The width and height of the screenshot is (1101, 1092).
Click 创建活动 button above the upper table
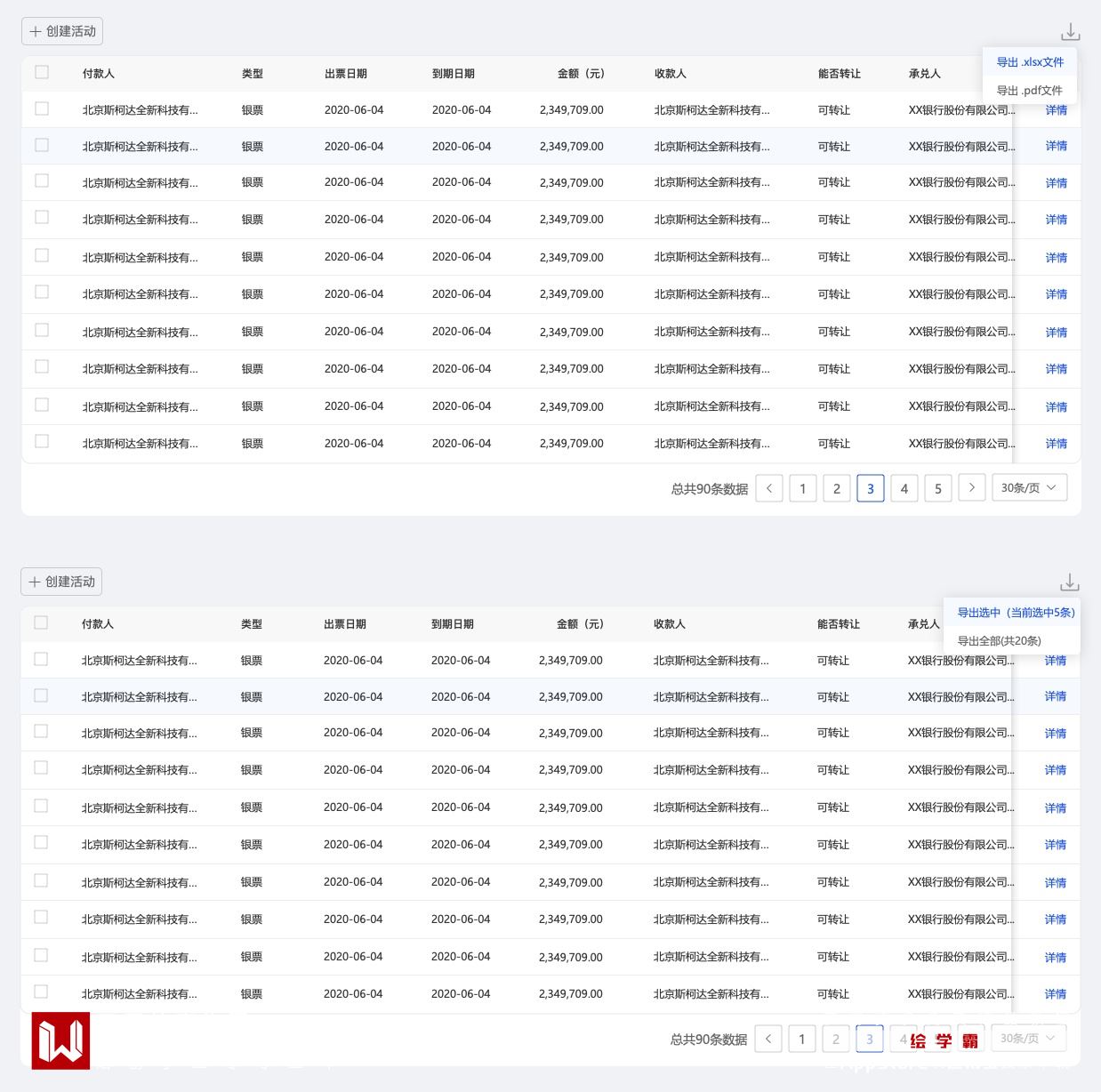click(62, 31)
